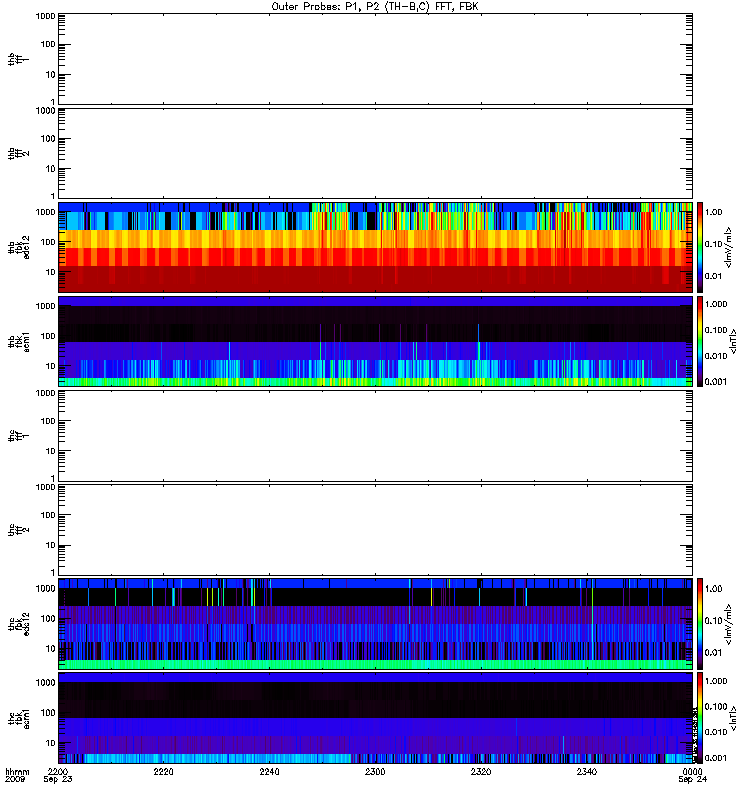Click "0.001" on the thb scm1 color bar

pyautogui.click(x=716, y=382)
